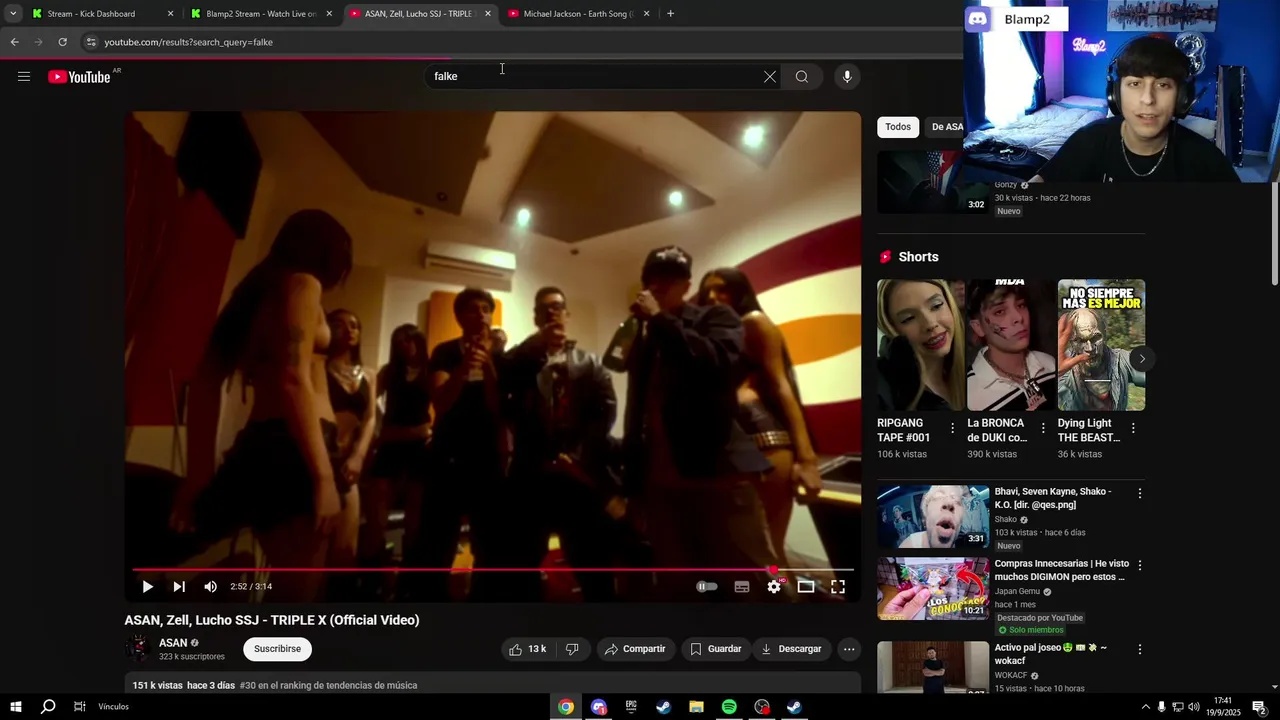The height and width of the screenshot is (720, 1280).
Task: Clear the search box with the X
Action: [x=770, y=76]
